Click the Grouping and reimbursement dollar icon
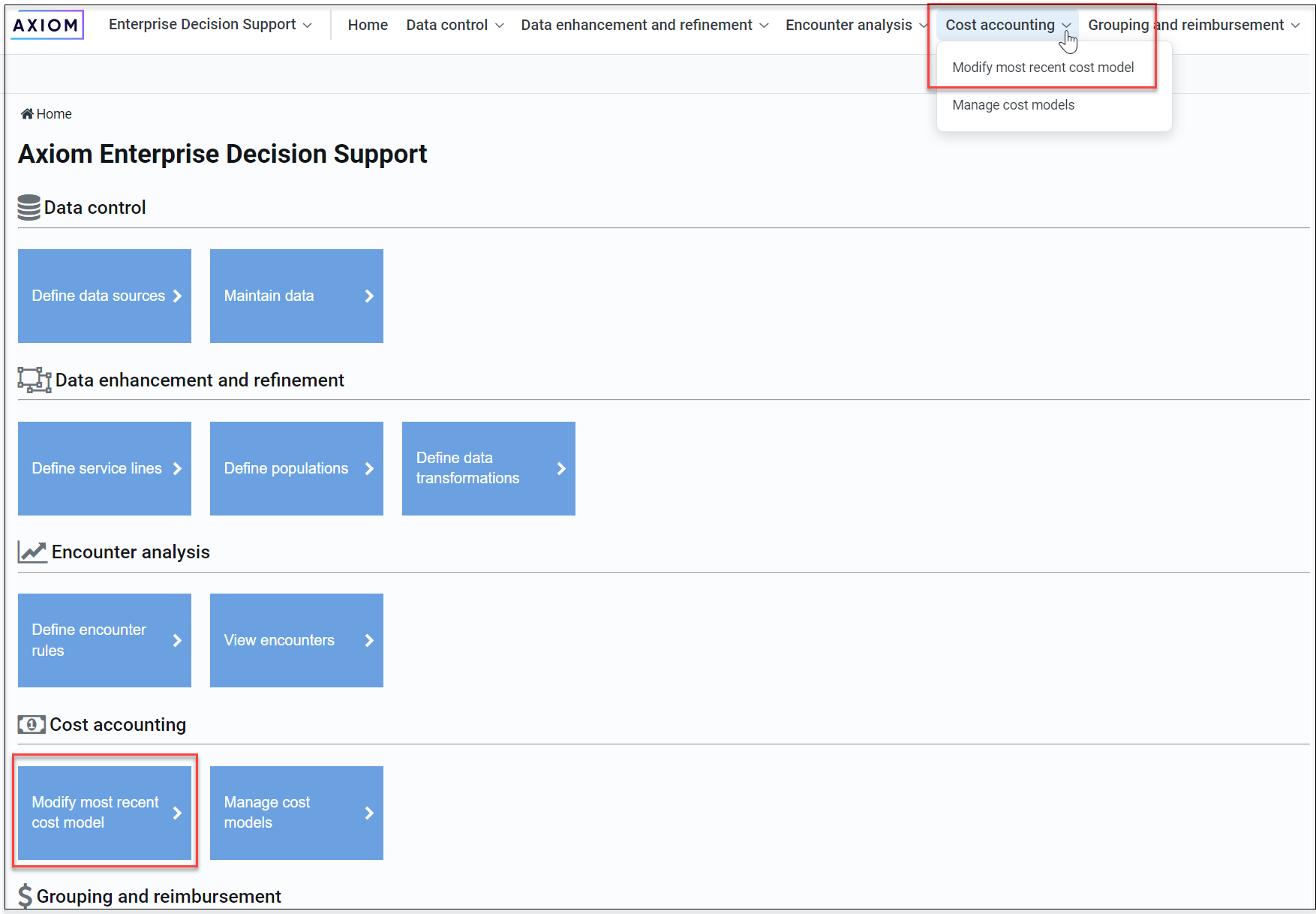This screenshot has height=914, width=1316. (26, 896)
